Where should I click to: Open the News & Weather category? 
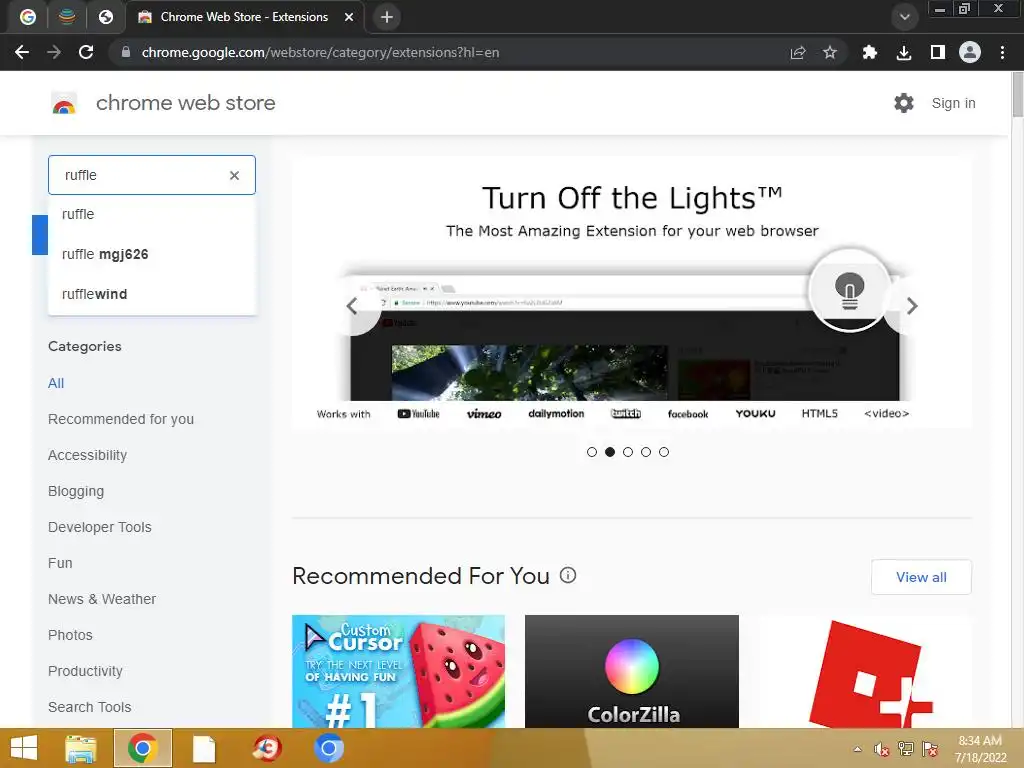pos(102,599)
